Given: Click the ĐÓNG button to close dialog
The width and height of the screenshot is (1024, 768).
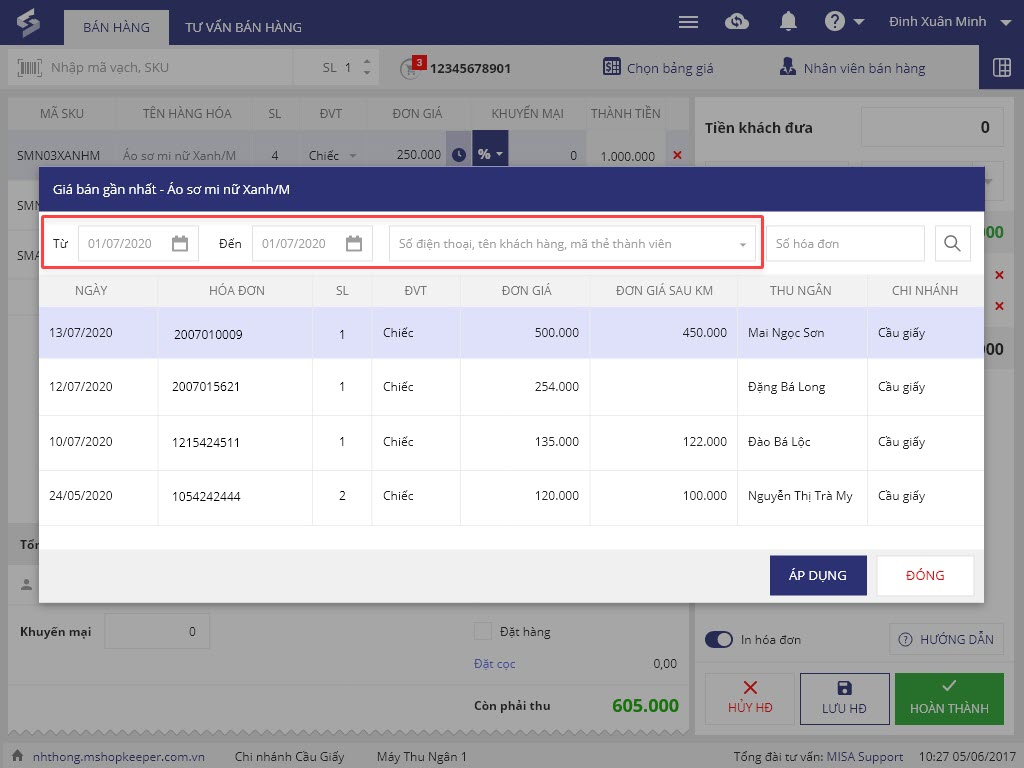Looking at the screenshot, I should 924,575.
